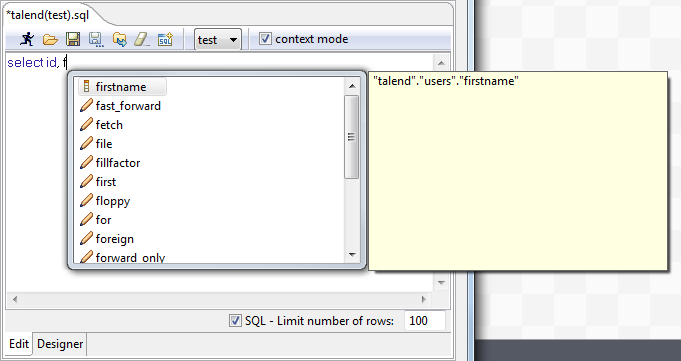
Task: Choose forward_only keyword suggestion
Action: click(x=130, y=258)
